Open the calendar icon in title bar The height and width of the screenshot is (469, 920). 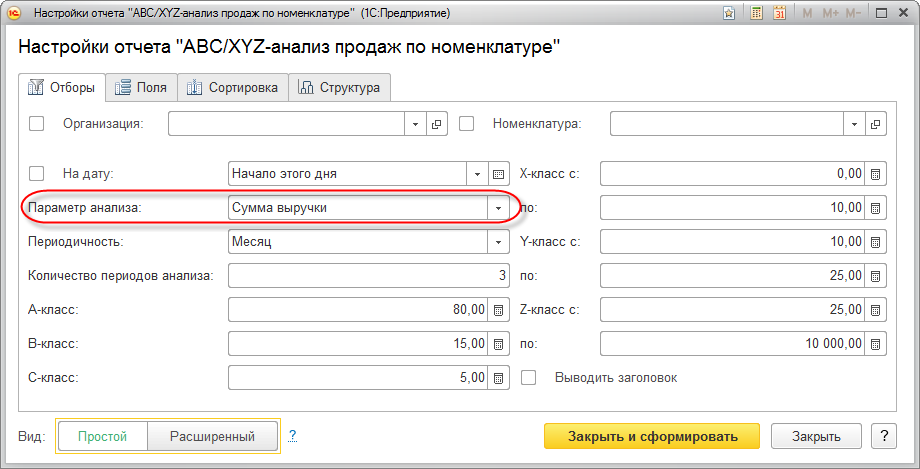(x=778, y=14)
